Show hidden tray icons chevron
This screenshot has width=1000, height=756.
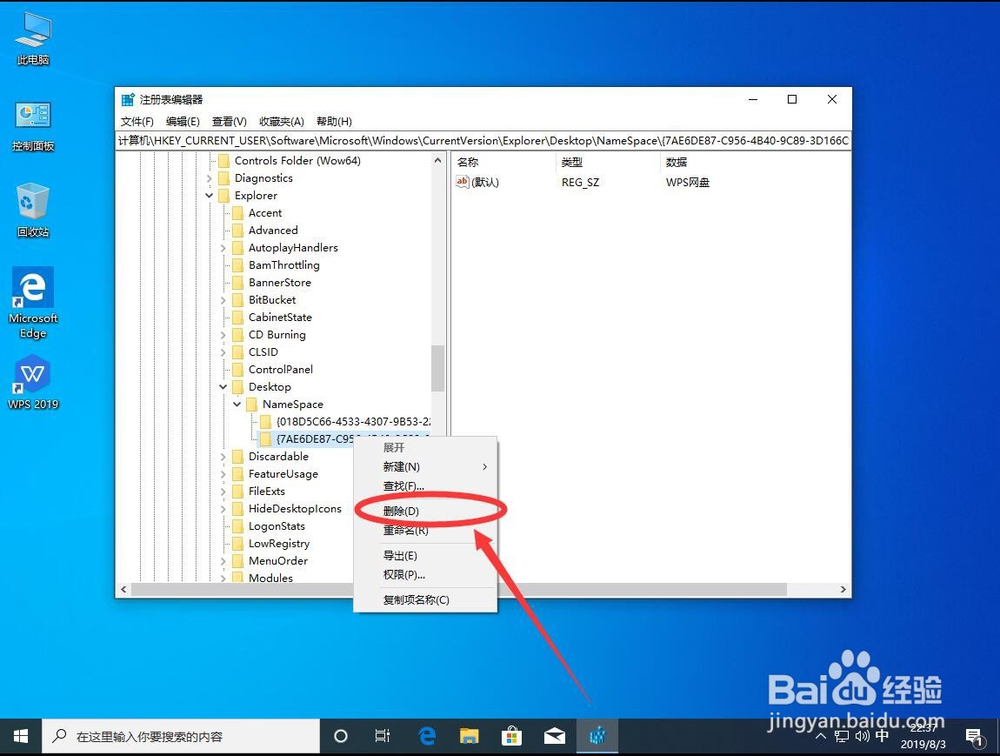click(x=821, y=736)
